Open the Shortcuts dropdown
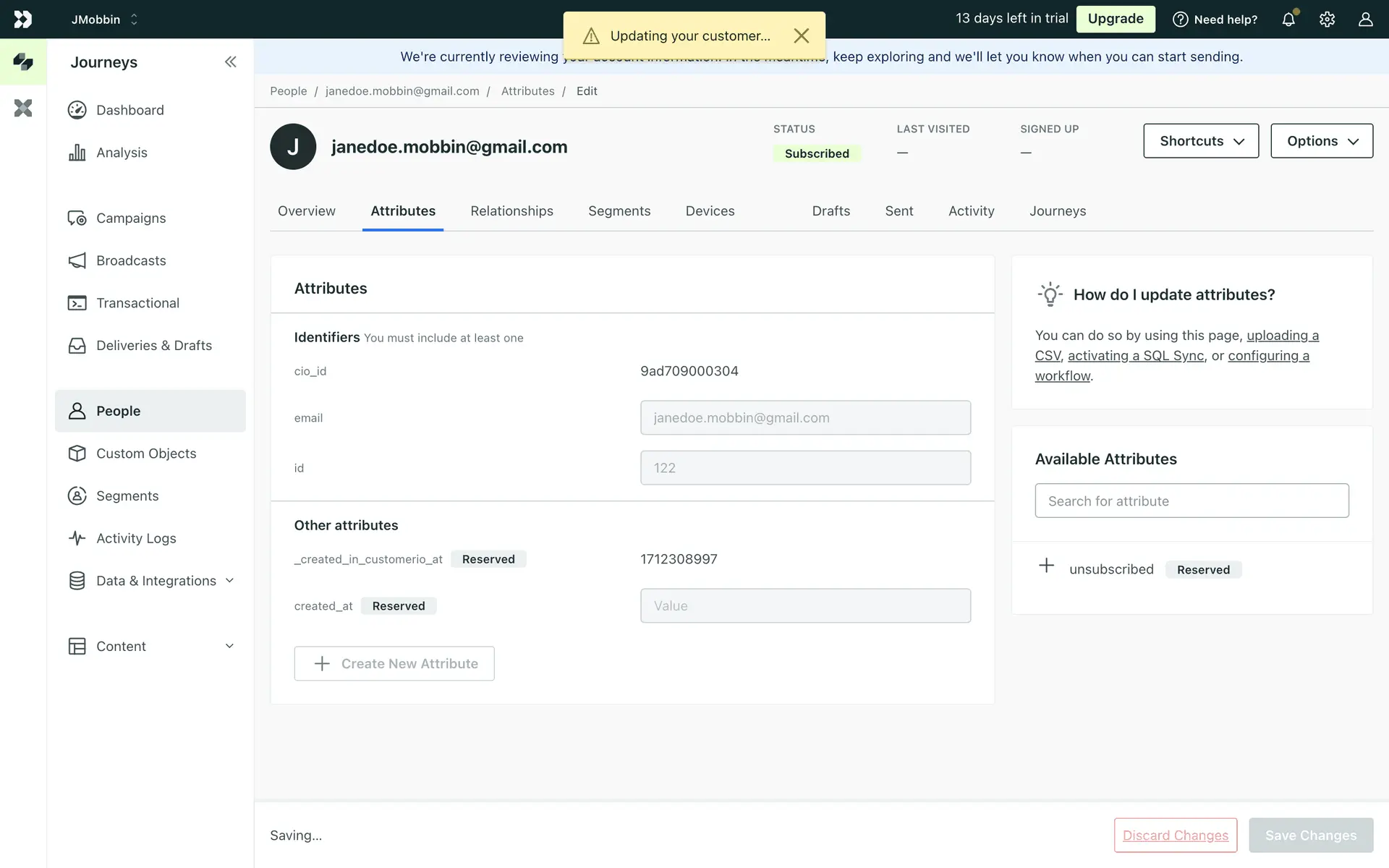 coord(1201,141)
